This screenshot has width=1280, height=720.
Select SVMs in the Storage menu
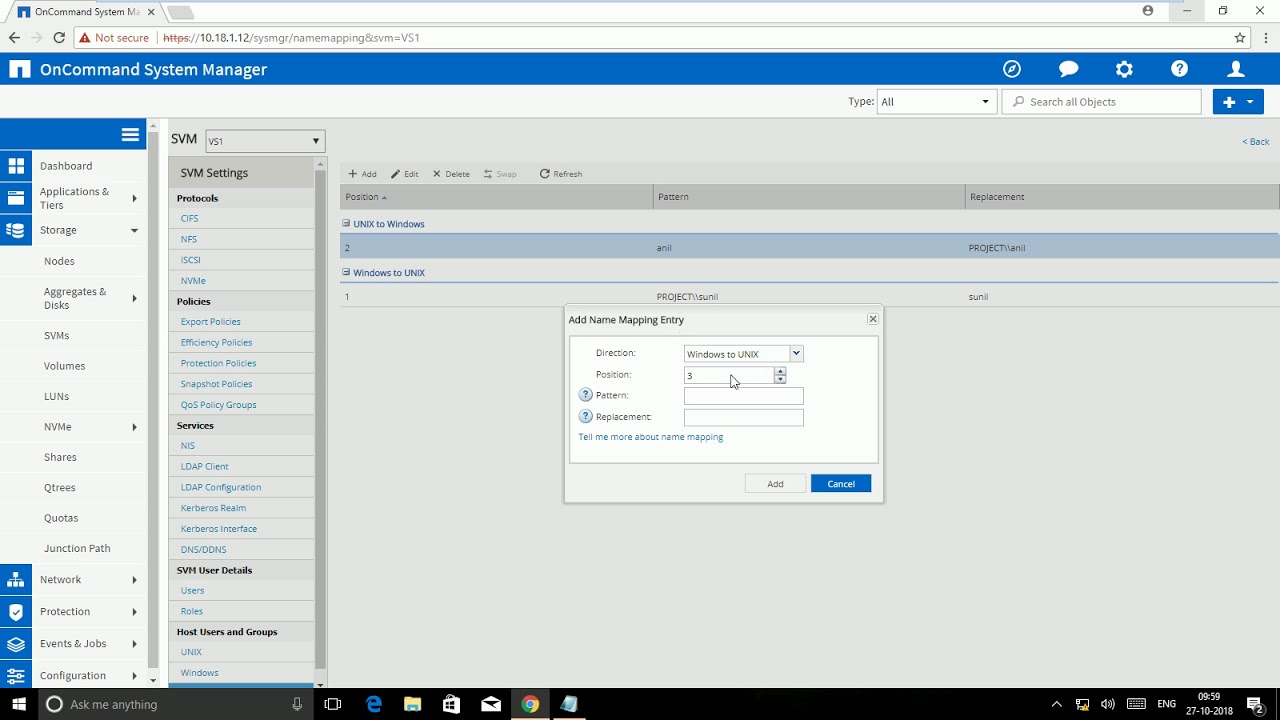pos(56,336)
